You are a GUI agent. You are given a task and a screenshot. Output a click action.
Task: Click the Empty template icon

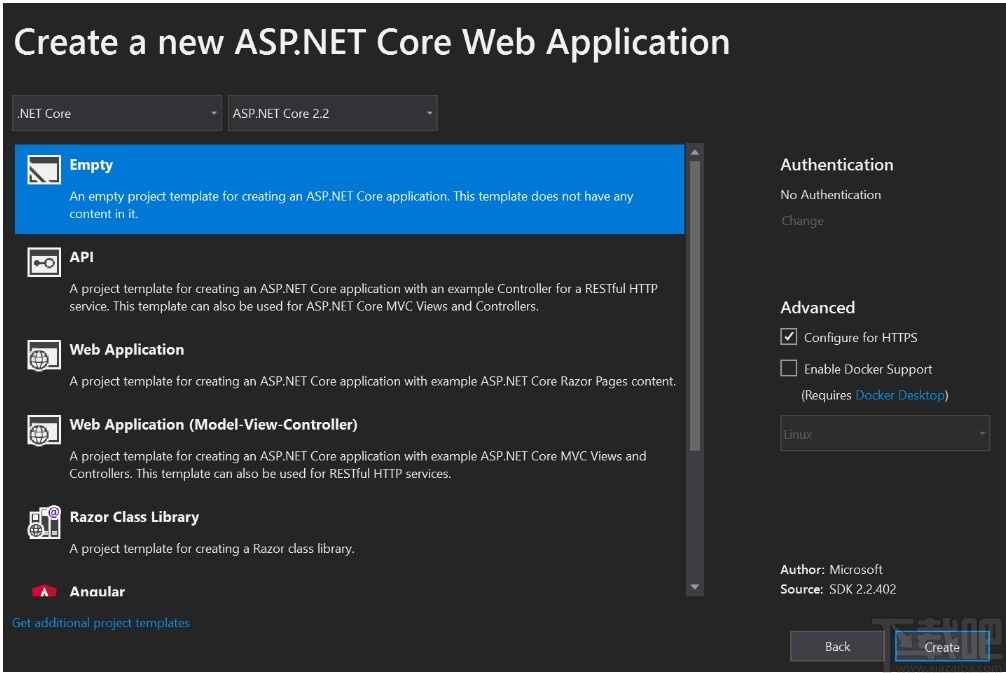(43, 171)
